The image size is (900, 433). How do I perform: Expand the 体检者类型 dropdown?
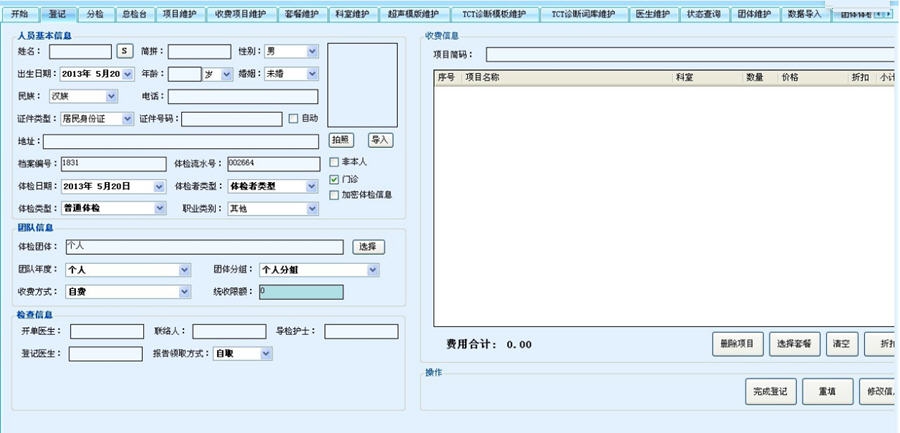point(312,187)
